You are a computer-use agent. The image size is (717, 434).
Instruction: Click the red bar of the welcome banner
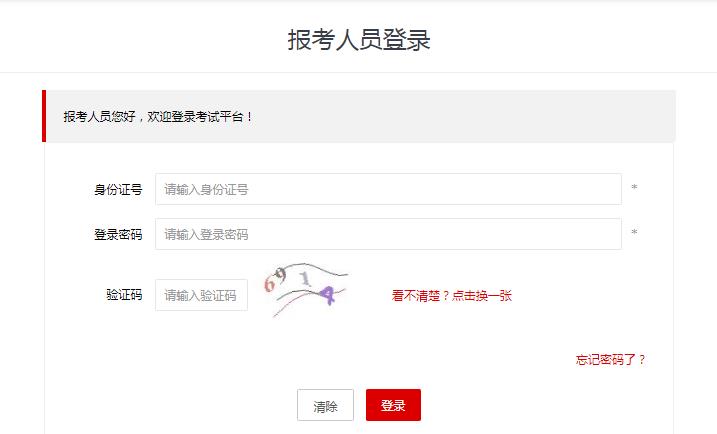tap(44, 116)
